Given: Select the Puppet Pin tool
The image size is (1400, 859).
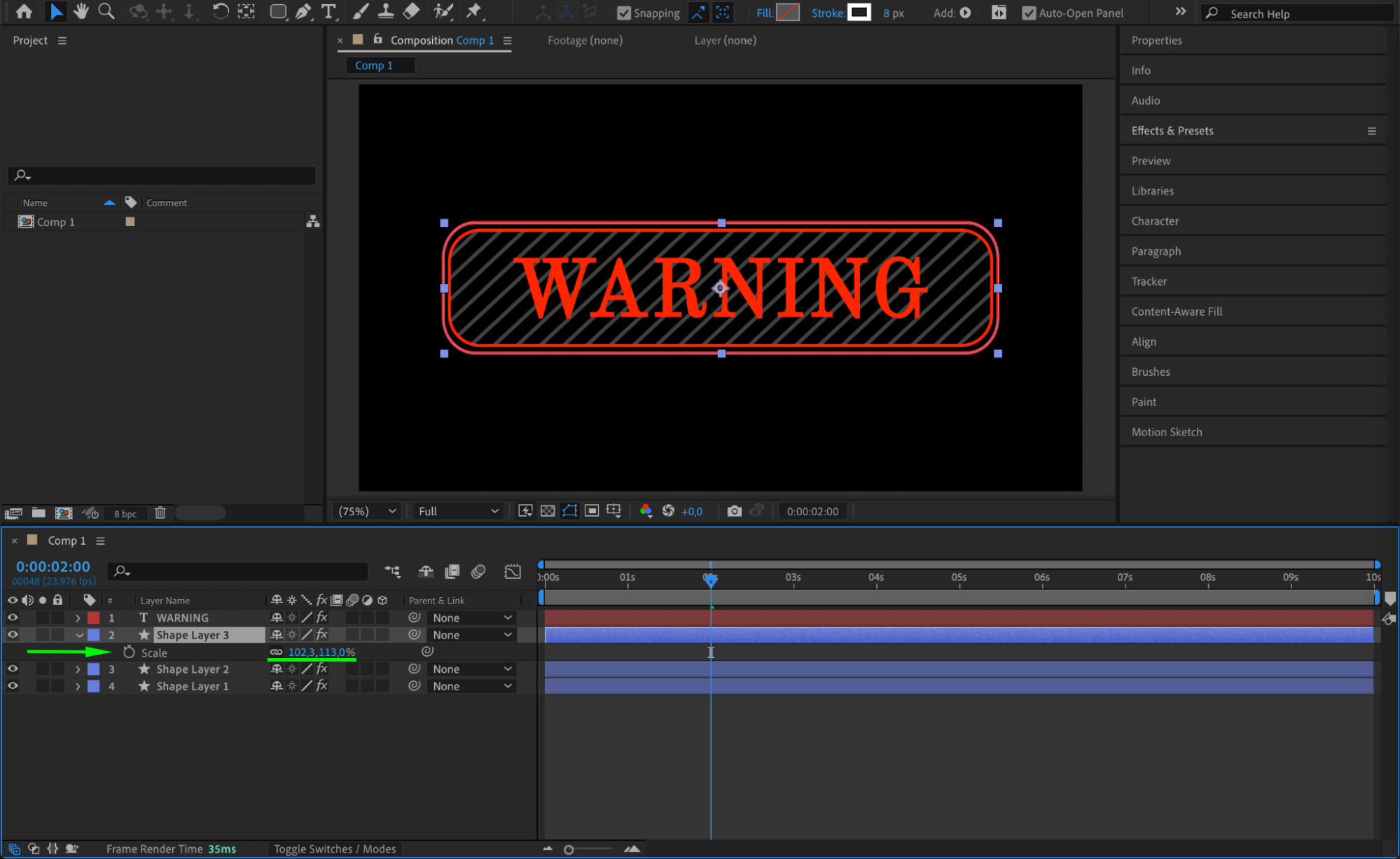Looking at the screenshot, I should [x=474, y=11].
